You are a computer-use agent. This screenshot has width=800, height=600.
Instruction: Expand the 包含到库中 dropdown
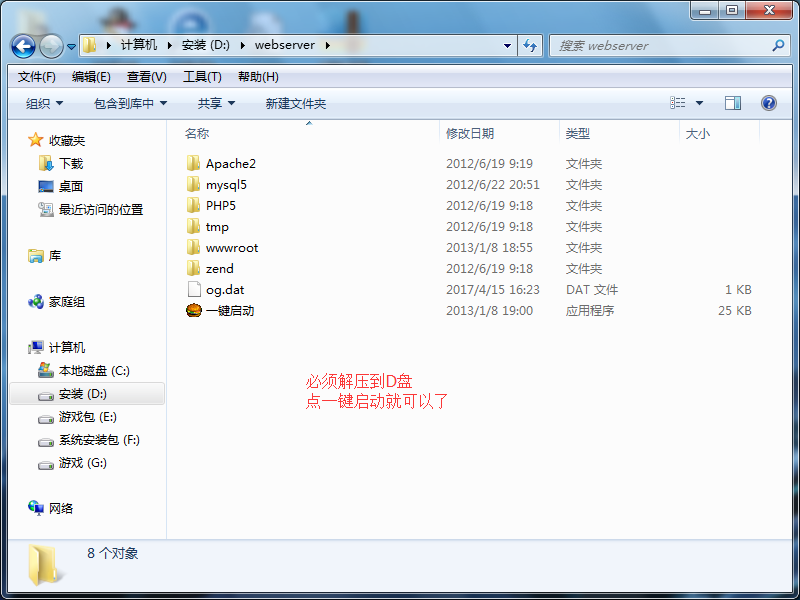coord(131,104)
